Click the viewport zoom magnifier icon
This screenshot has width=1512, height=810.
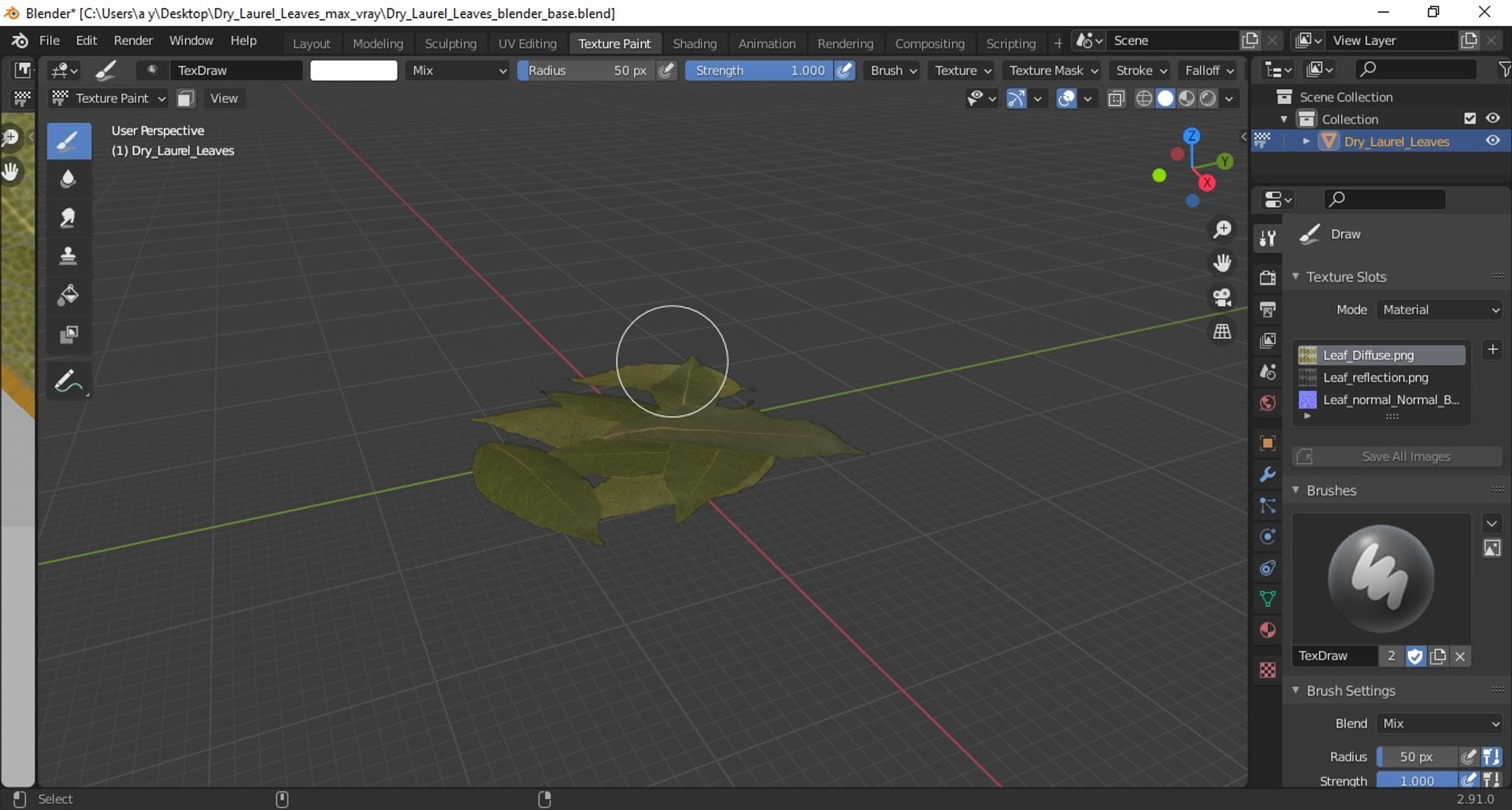1222,229
